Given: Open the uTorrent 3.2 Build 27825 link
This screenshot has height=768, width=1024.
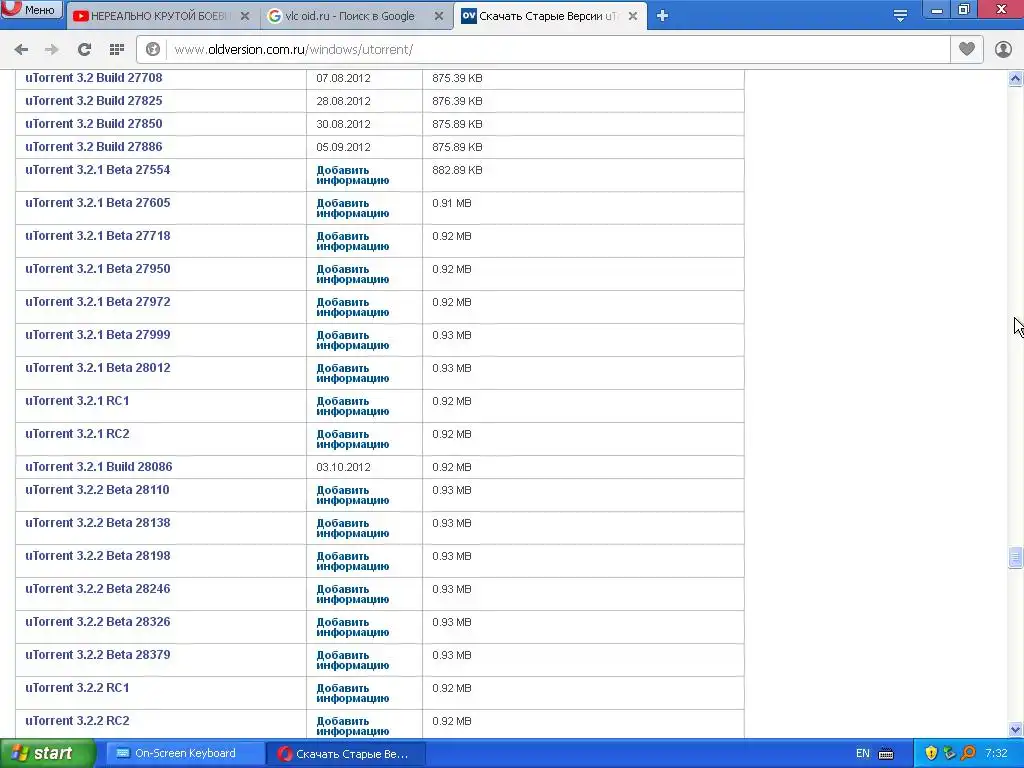Looking at the screenshot, I should 93,101.
